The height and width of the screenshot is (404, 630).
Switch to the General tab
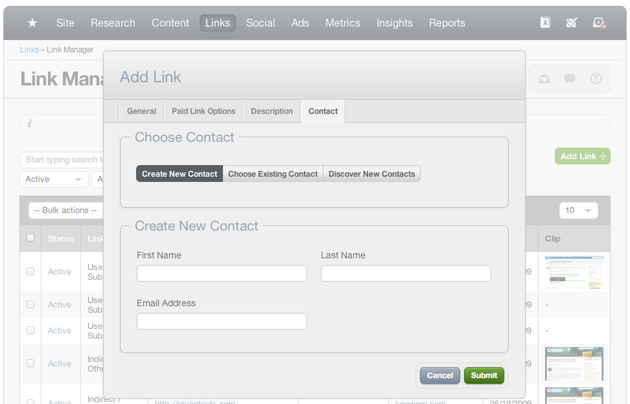(141, 111)
